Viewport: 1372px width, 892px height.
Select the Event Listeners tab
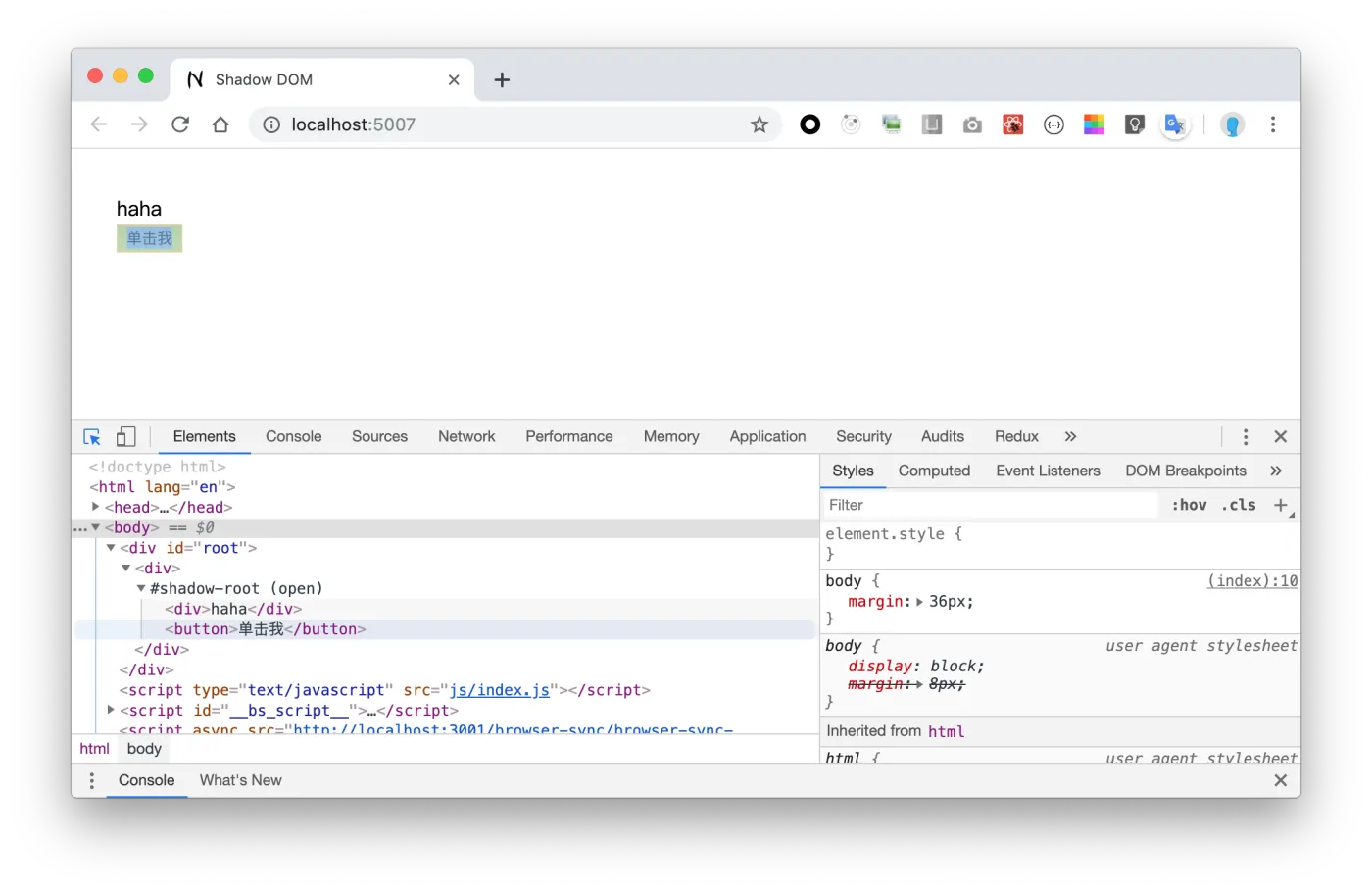[x=1048, y=471]
